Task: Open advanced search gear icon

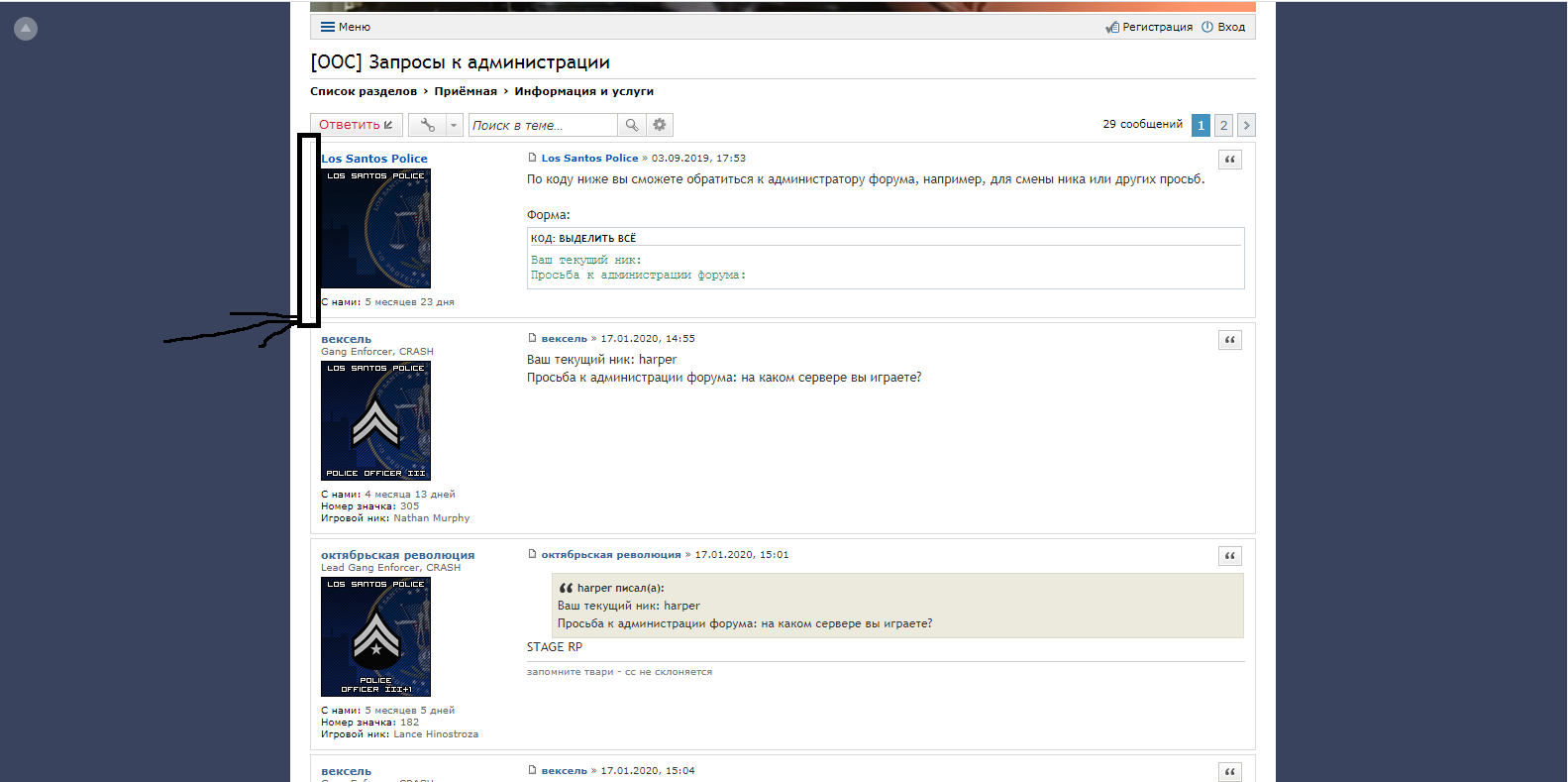Action: click(660, 125)
